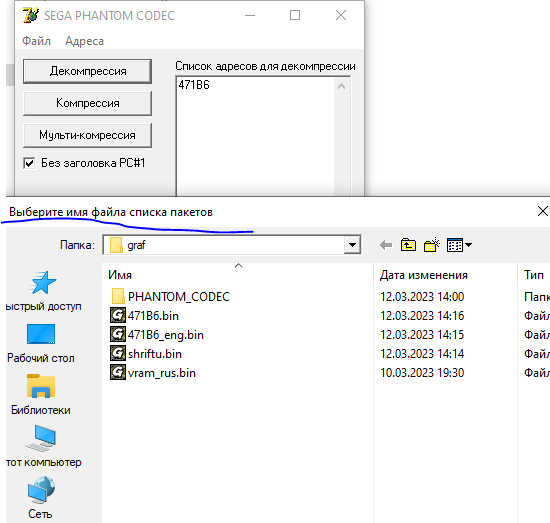Click the PHANTOM_CODEC folder icon
The height and width of the screenshot is (523, 550).
click(x=118, y=296)
